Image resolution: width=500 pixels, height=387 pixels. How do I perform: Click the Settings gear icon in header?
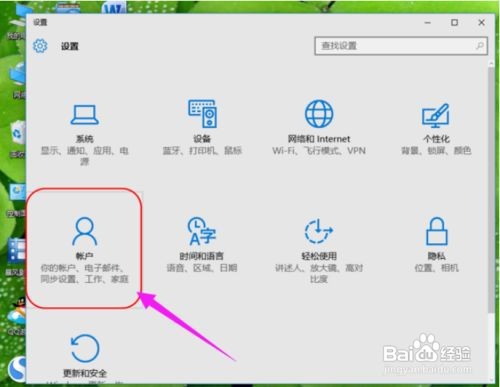[x=40, y=46]
